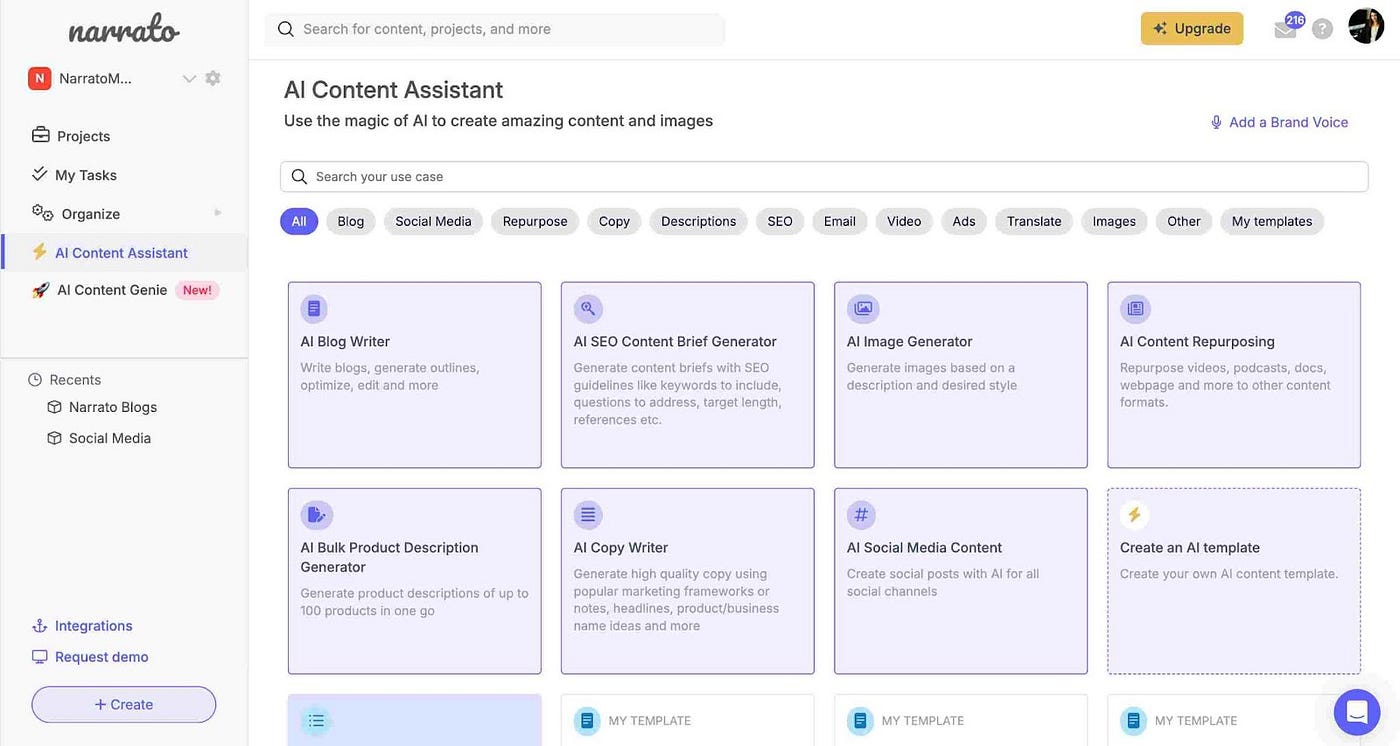Open the chat support bubble
Viewport: 1400px width, 746px height.
[1357, 712]
